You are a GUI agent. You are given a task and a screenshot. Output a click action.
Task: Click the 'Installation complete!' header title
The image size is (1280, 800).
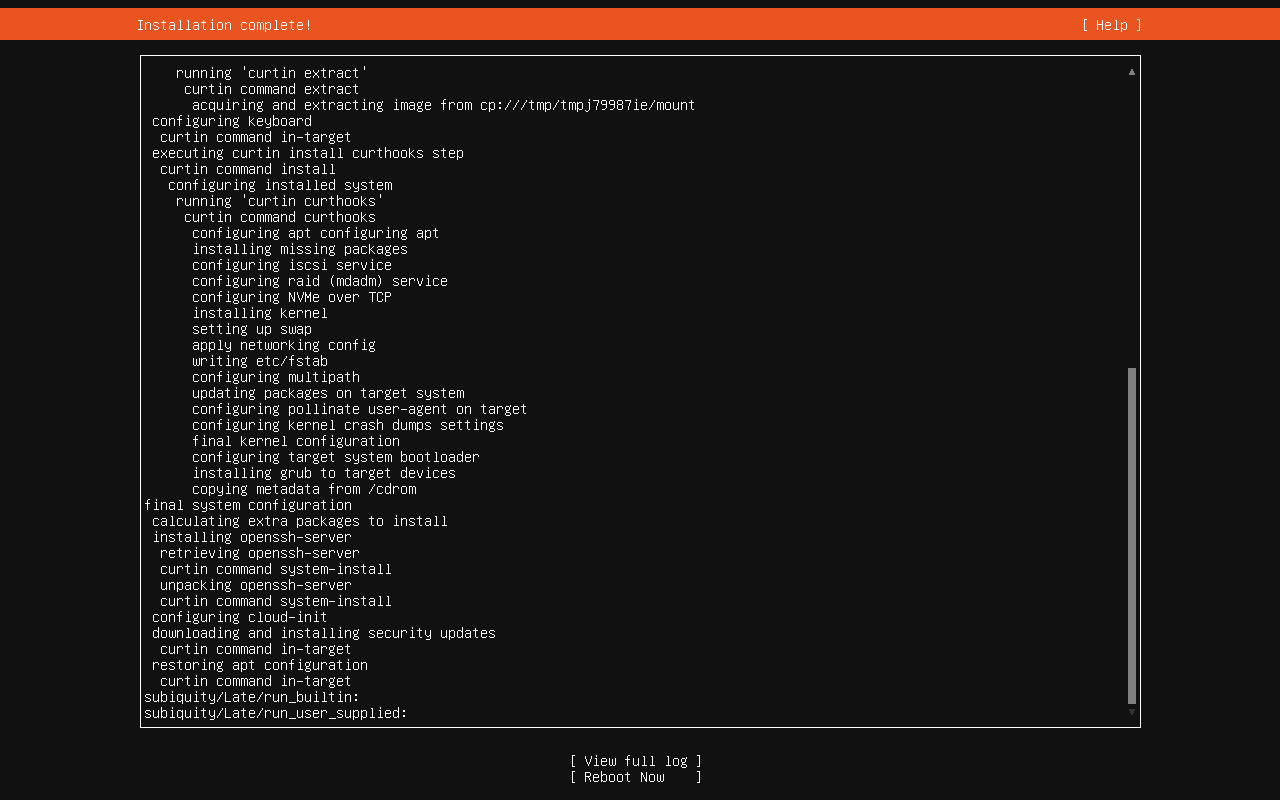pyautogui.click(x=224, y=25)
